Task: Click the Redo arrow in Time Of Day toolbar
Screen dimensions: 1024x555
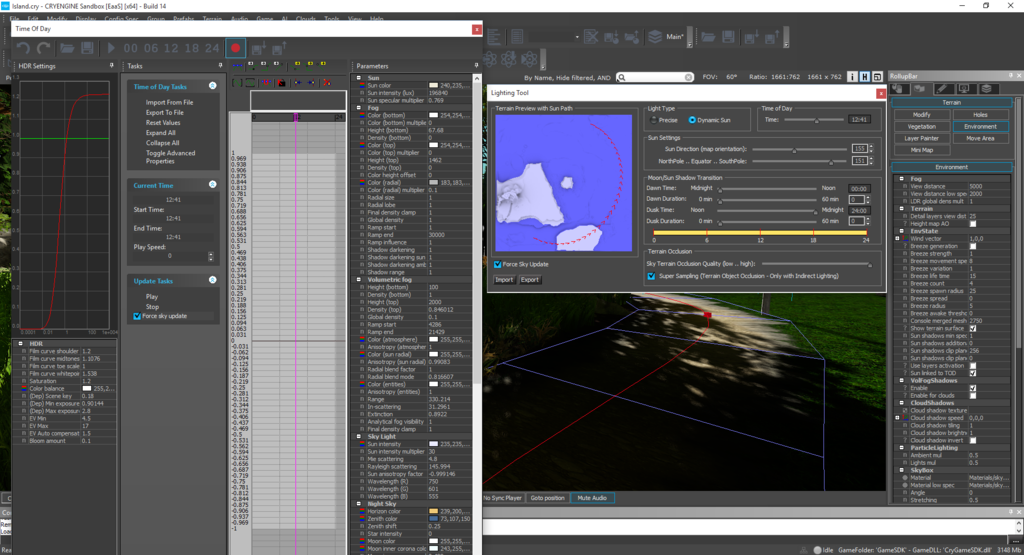Action: point(43,47)
